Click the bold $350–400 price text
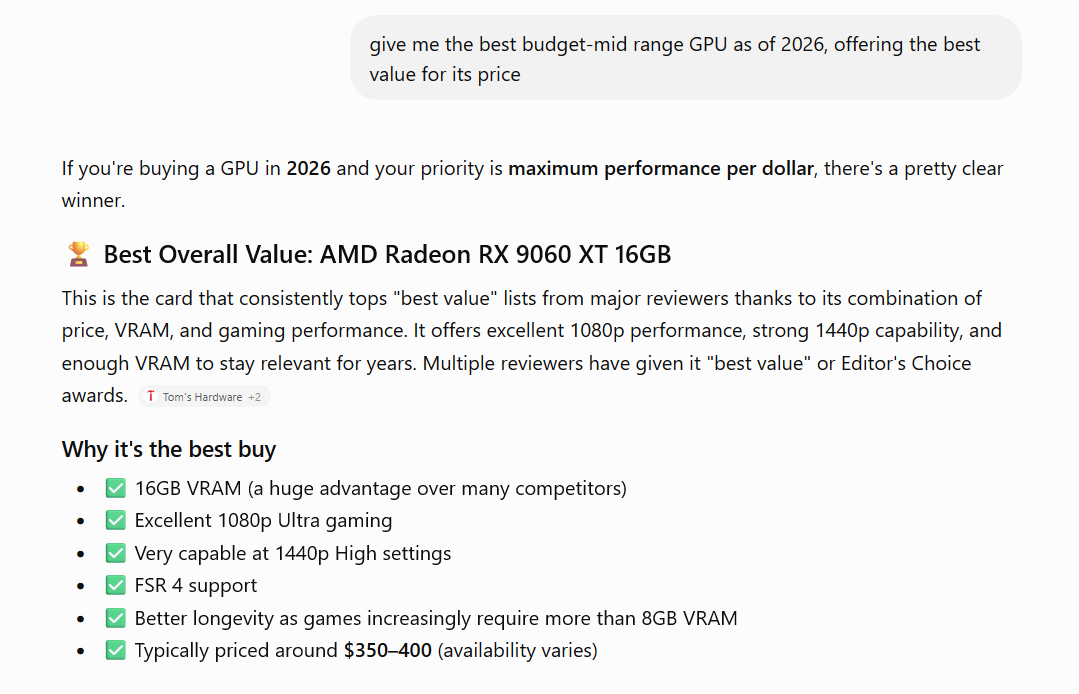The width and height of the screenshot is (1079, 694). pyautogui.click(x=387, y=650)
